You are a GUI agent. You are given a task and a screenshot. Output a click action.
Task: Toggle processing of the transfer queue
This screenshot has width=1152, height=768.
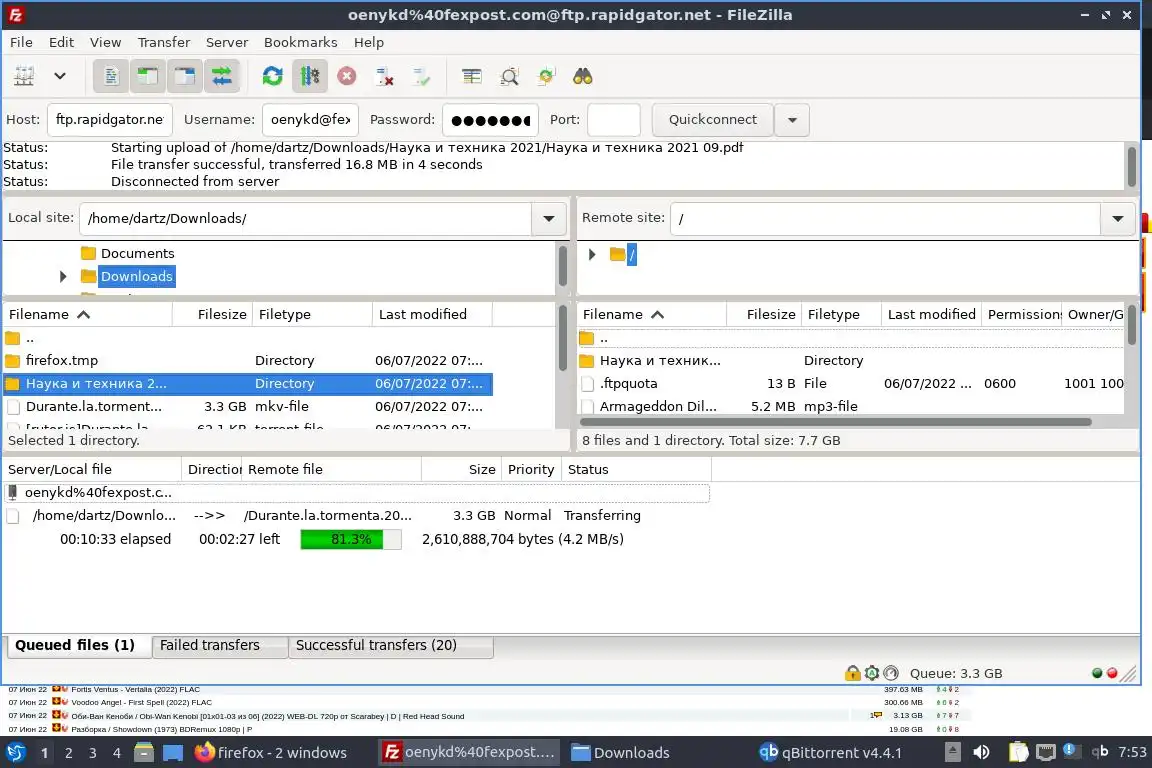point(309,76)
